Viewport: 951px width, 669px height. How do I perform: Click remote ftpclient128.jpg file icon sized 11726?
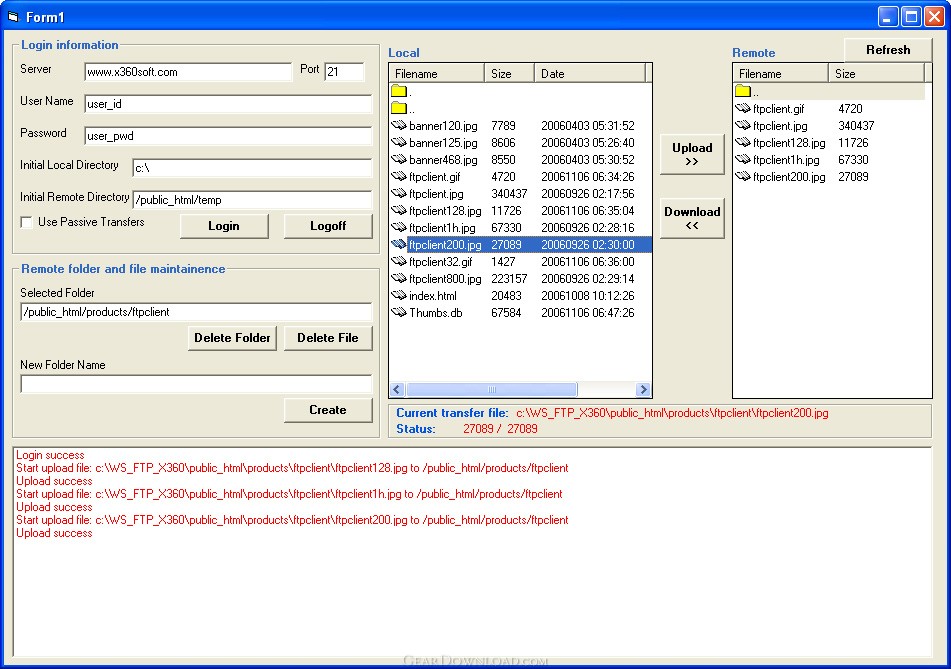pos(742,143)
